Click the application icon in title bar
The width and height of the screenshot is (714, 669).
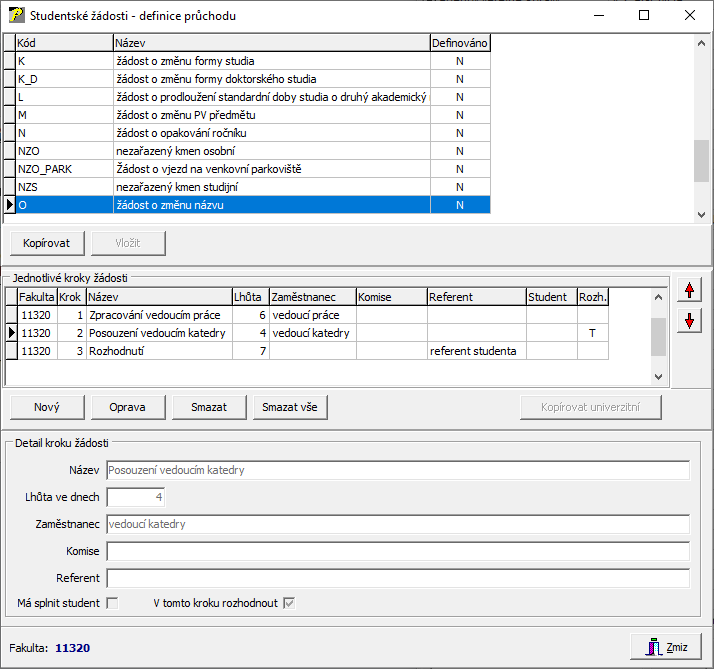tap(16, 16)
